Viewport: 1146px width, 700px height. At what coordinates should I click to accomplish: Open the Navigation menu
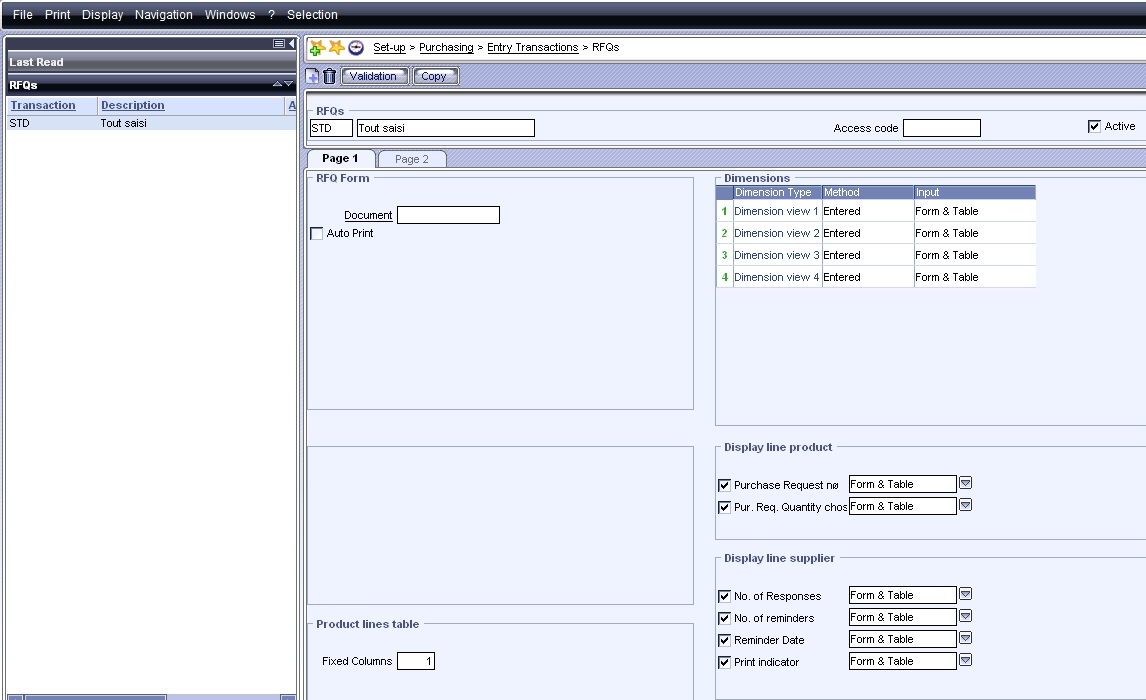tap(163, 15)
